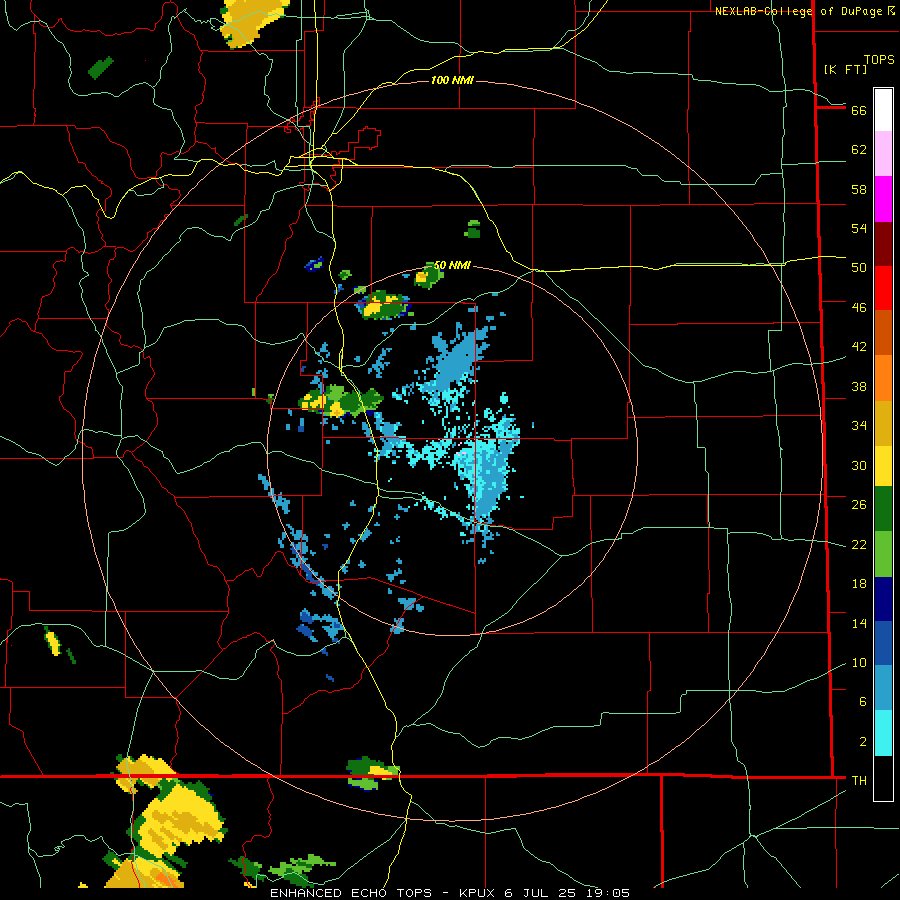900x900 pixels.
Task: Click the 58 legend value
Action: 859,189
